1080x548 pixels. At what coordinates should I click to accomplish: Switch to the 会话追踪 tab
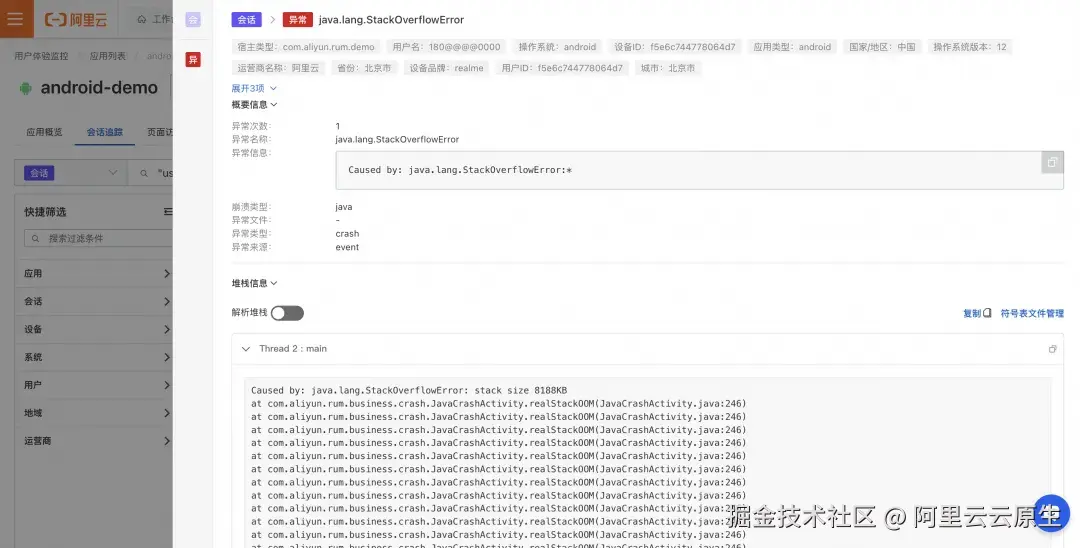click(x=105, y=131)
